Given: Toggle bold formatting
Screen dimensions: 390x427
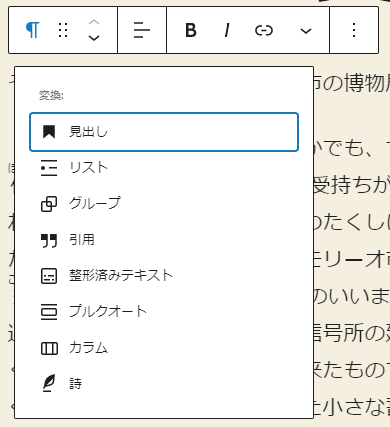Looking at the screenshot, I should pyautogui.click(x=191, y=30).
